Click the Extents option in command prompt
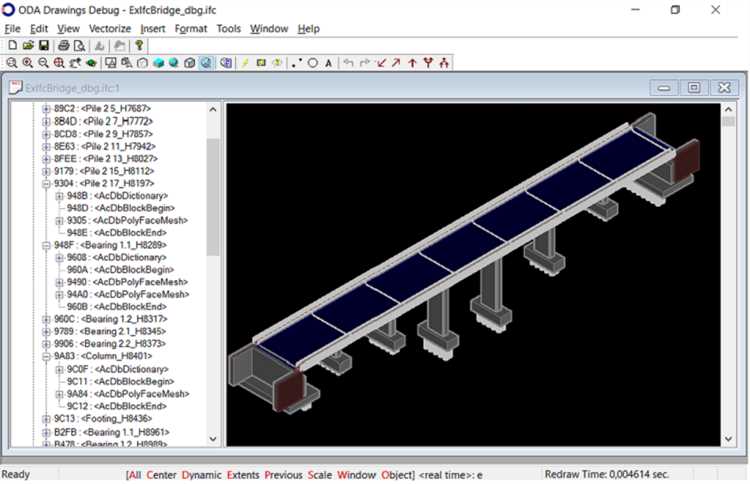Image resolution: width=750 pixels, height=484 pixels. (243, 475)
